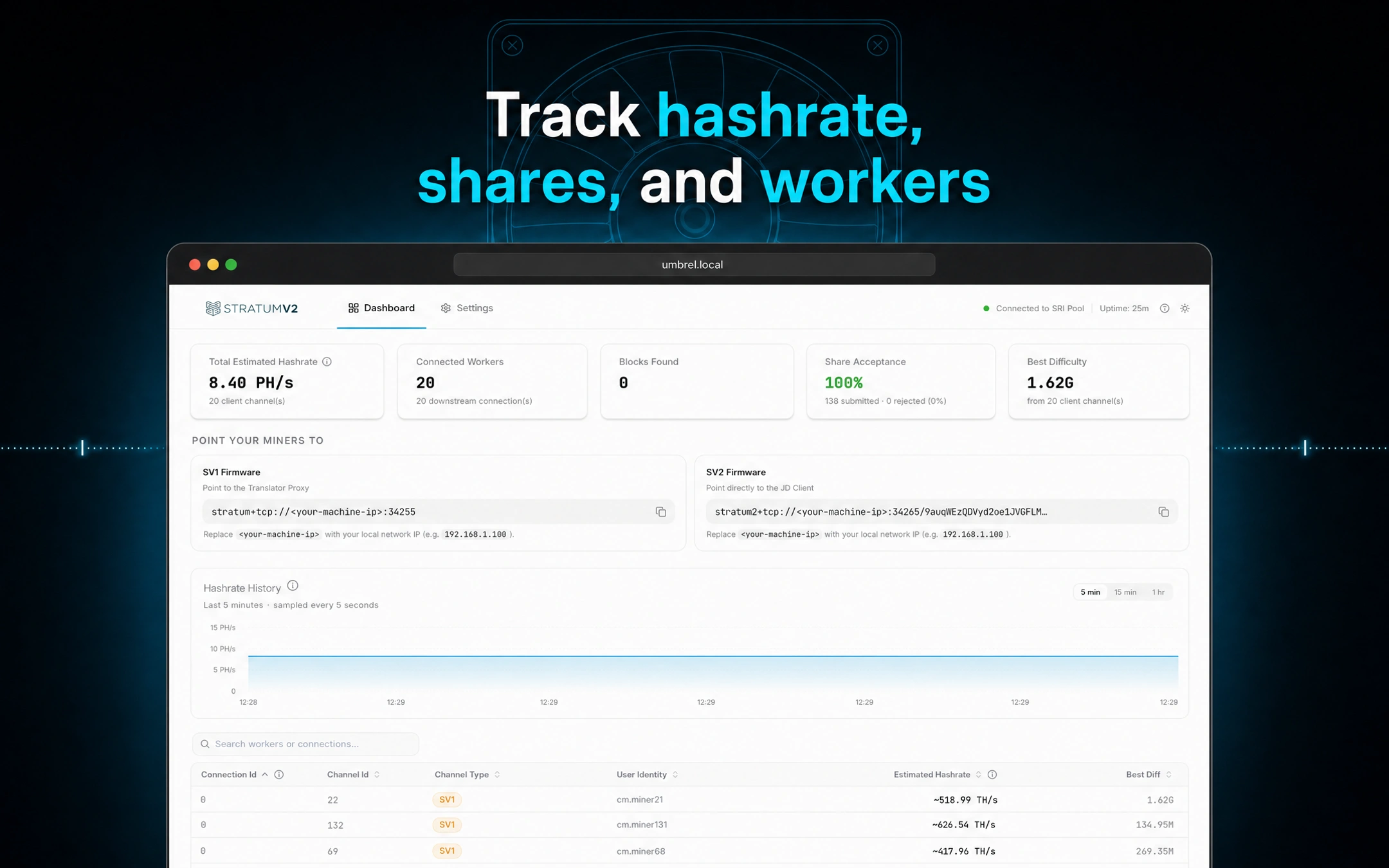Click the Dashboard grid icon
The height and width of the screenshot is (868, 1389).
pyautogui.click(x=353, y=308)
